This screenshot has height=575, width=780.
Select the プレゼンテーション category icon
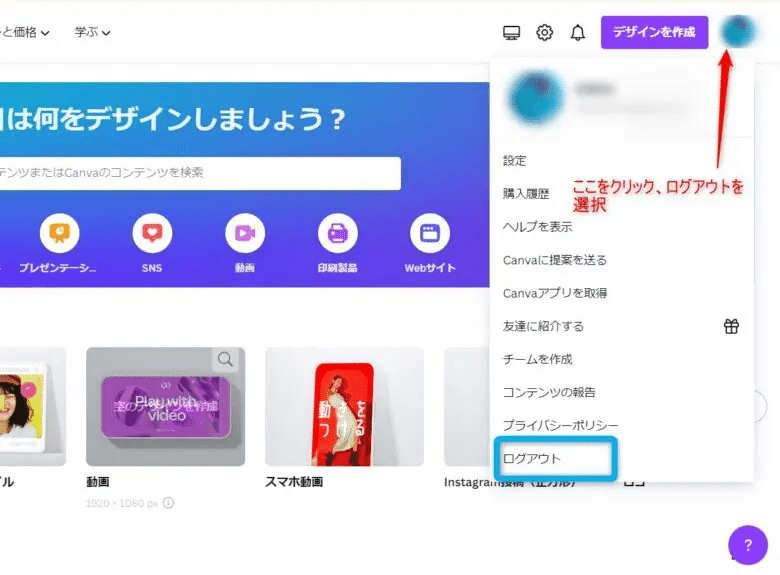tap(59, 233)
